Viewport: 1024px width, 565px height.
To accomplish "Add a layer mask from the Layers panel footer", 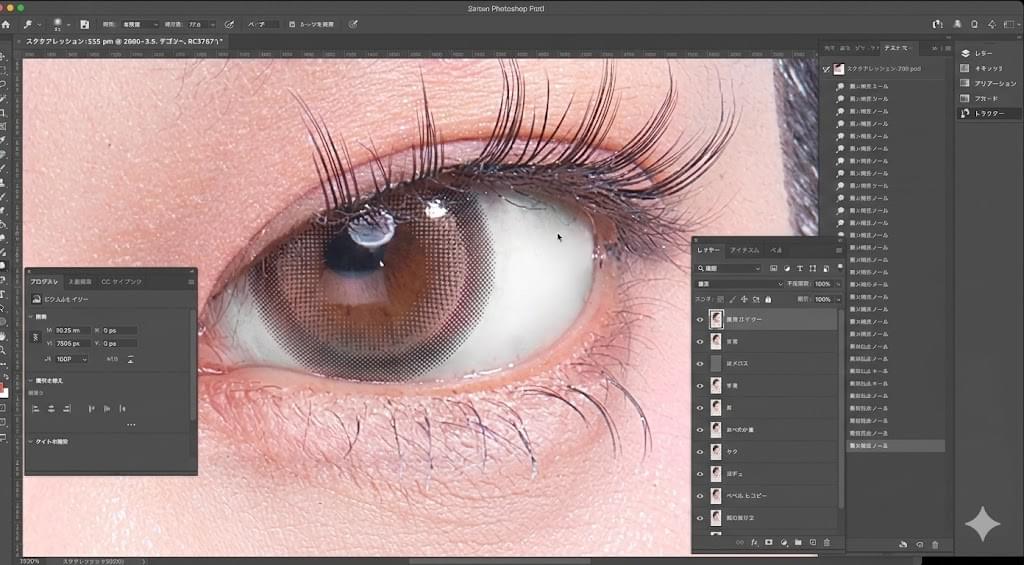I will tap(768, 542).
